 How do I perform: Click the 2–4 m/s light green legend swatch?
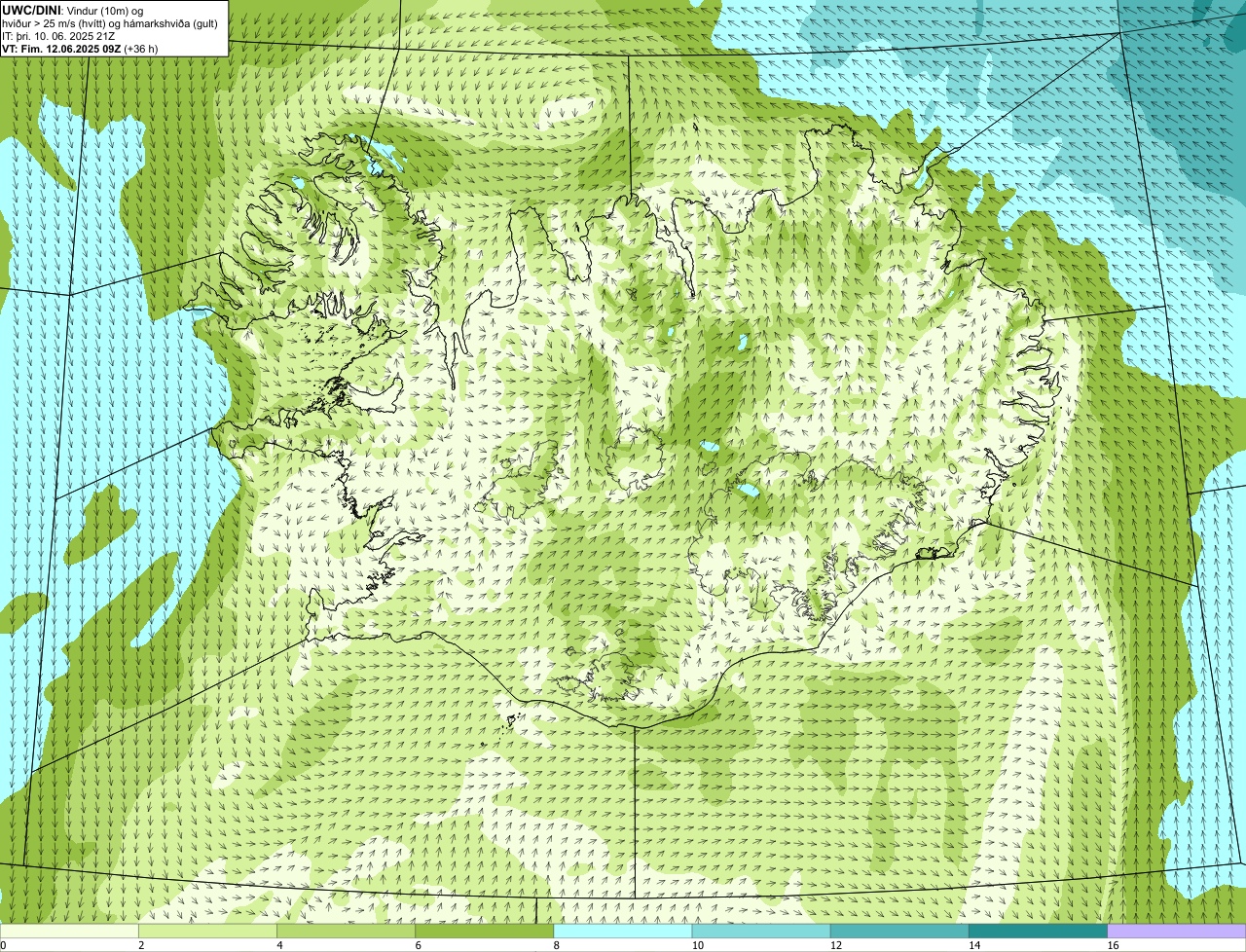[208, 931]
